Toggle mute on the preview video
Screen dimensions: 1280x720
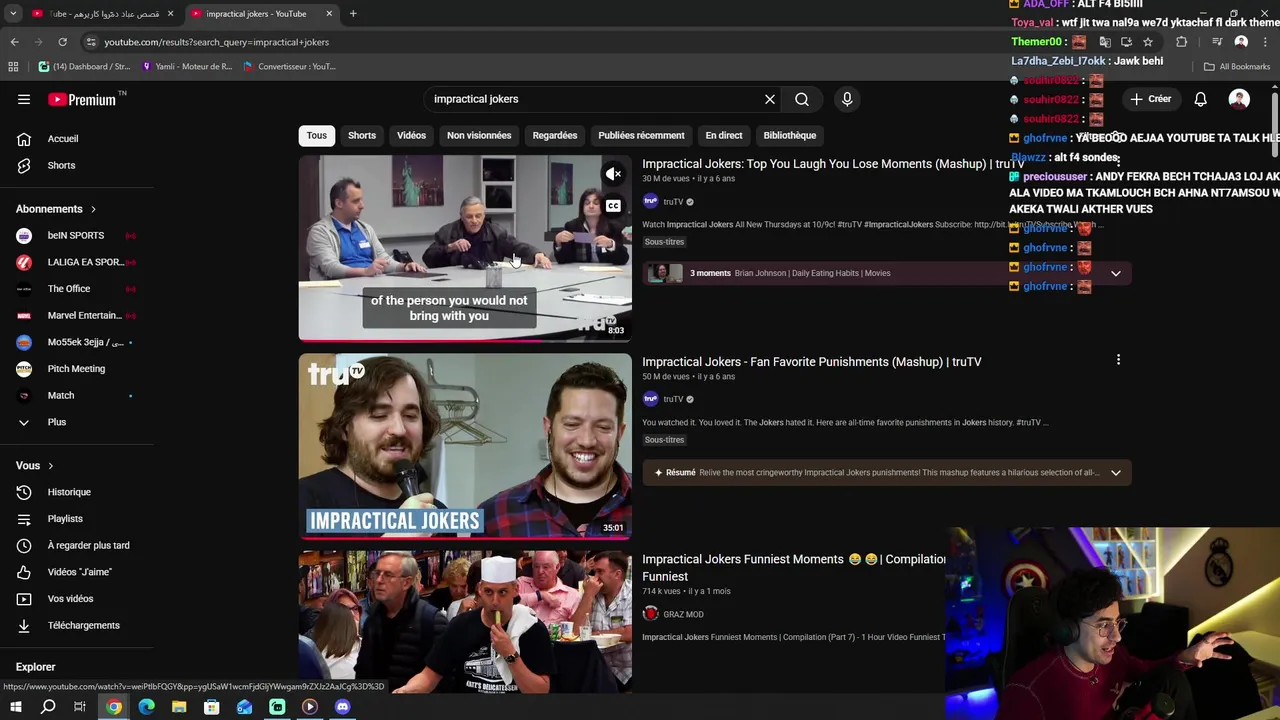click(613, 174)
